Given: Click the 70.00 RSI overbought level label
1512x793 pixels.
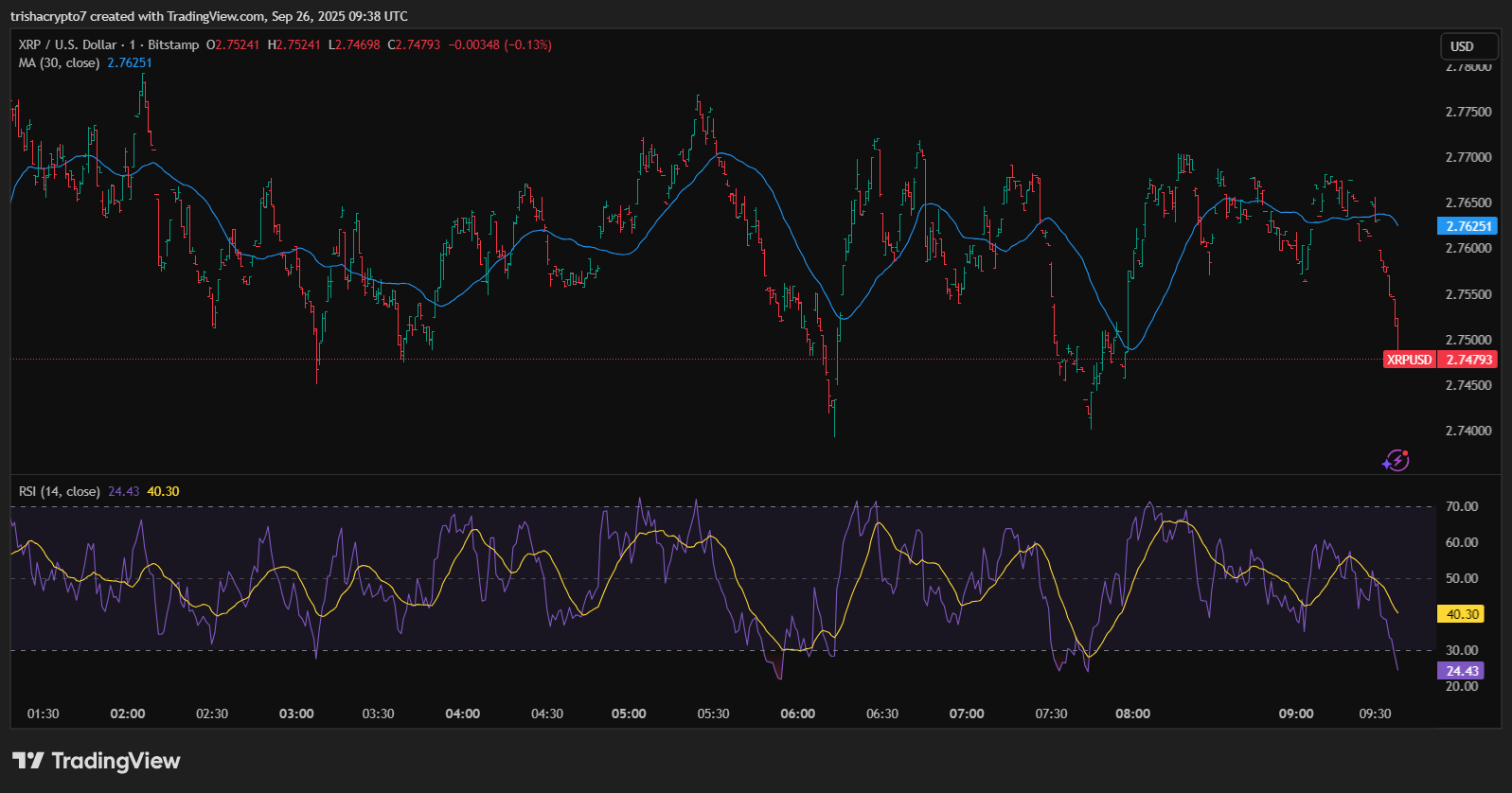Looking at the screenshot, I should [x=1461, y=506].
